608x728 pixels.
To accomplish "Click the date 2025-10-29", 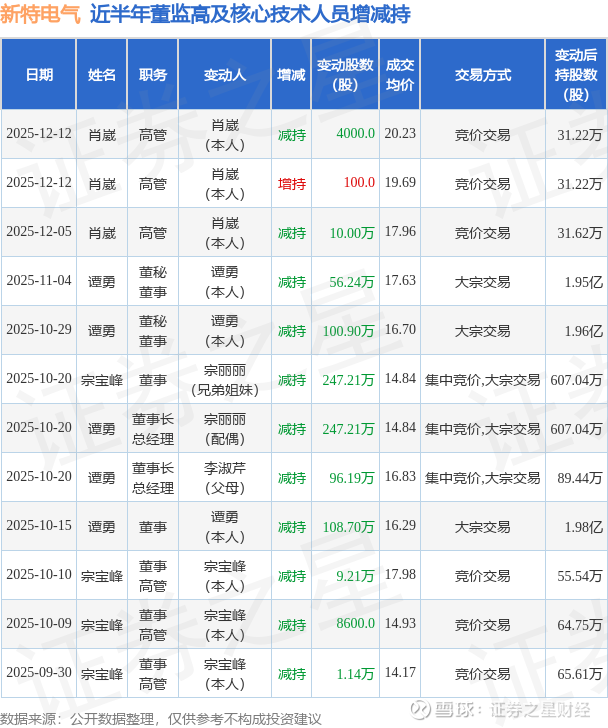I will click(x=39, y=330).
